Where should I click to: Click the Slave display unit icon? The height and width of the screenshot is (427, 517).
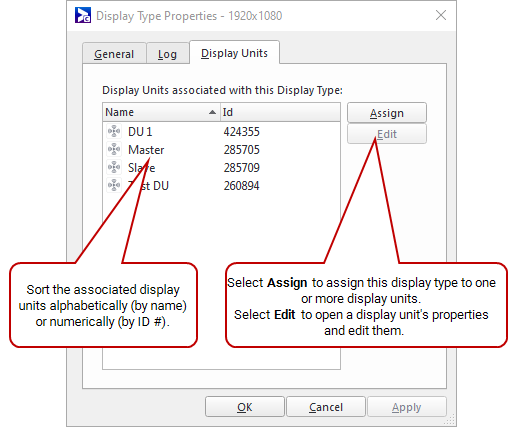(114, 167)
